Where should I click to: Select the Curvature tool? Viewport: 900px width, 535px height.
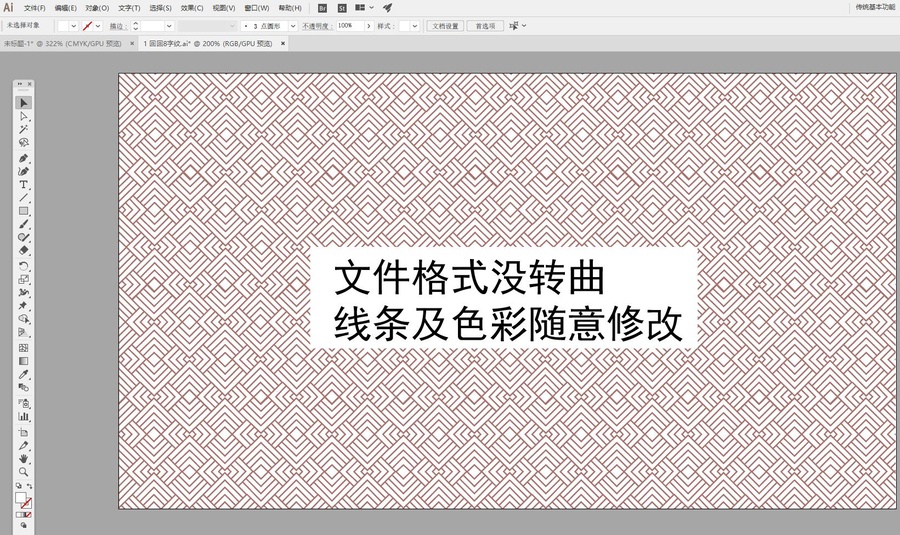tap(24, 171)
